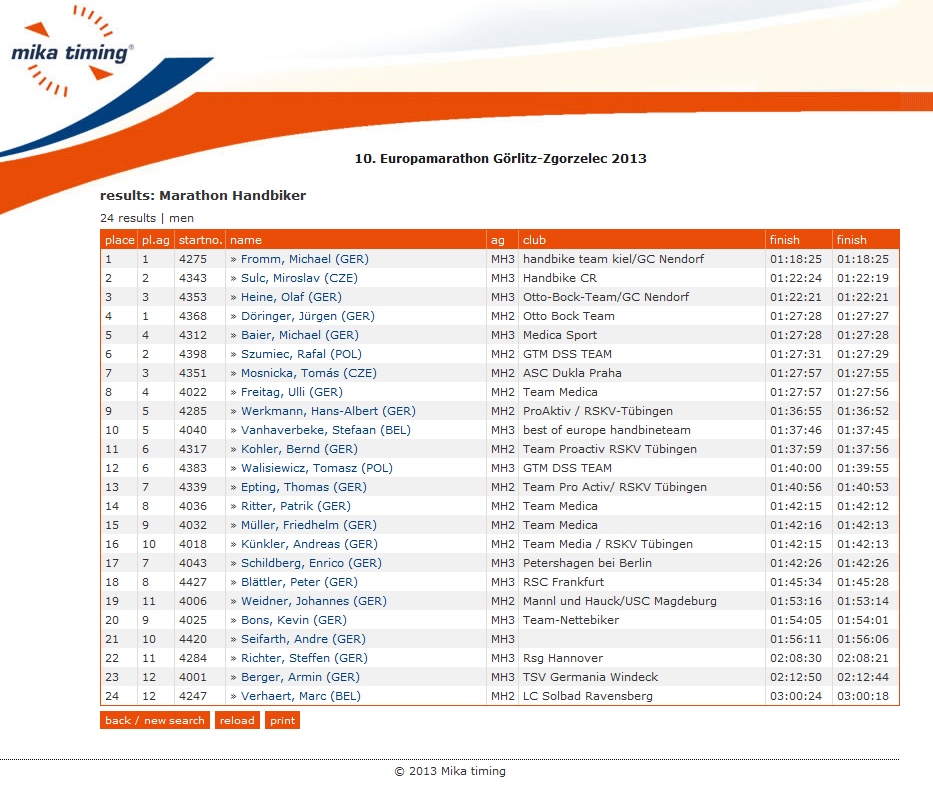Image resolution: width=933 pixels, height=789 pixels.
Task: Click finish time 03:00:24
Action: click(796, 697)
